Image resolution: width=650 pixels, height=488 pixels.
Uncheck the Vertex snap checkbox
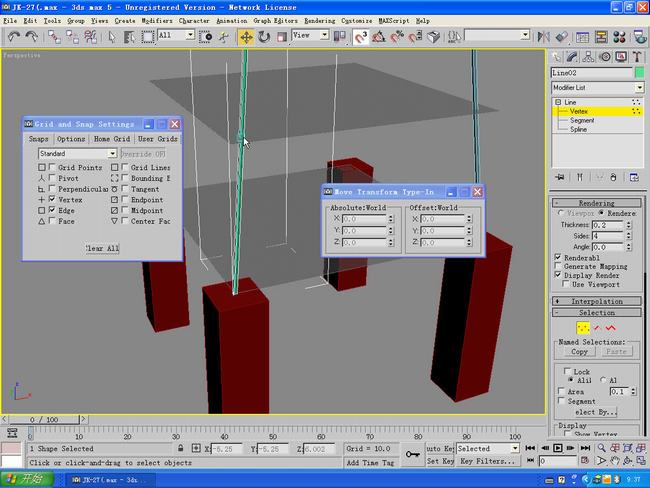tap(52, 199)
